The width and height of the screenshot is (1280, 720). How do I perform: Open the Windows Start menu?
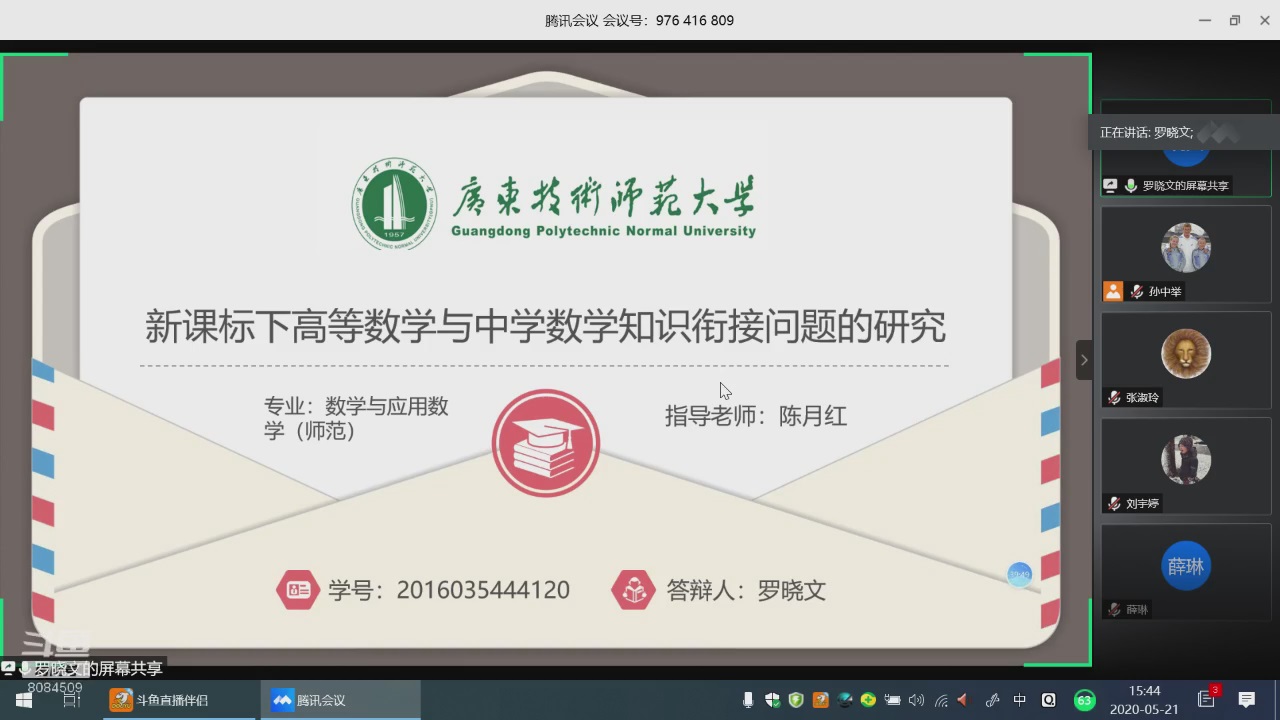coord(24,700)
